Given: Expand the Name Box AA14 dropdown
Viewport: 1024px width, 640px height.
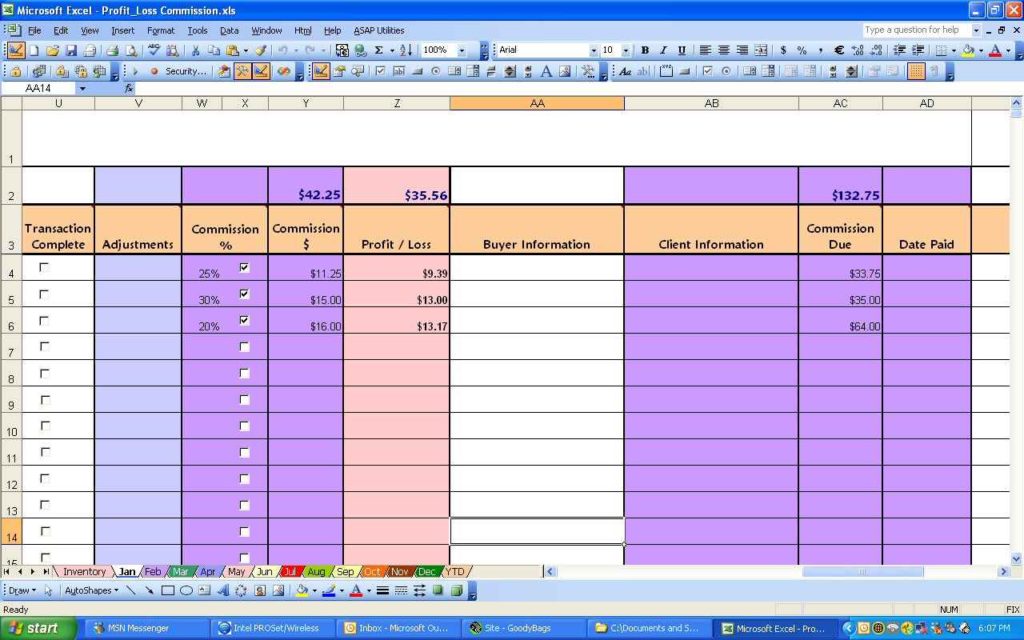Looking at the screenshot, I should (82, 88).
